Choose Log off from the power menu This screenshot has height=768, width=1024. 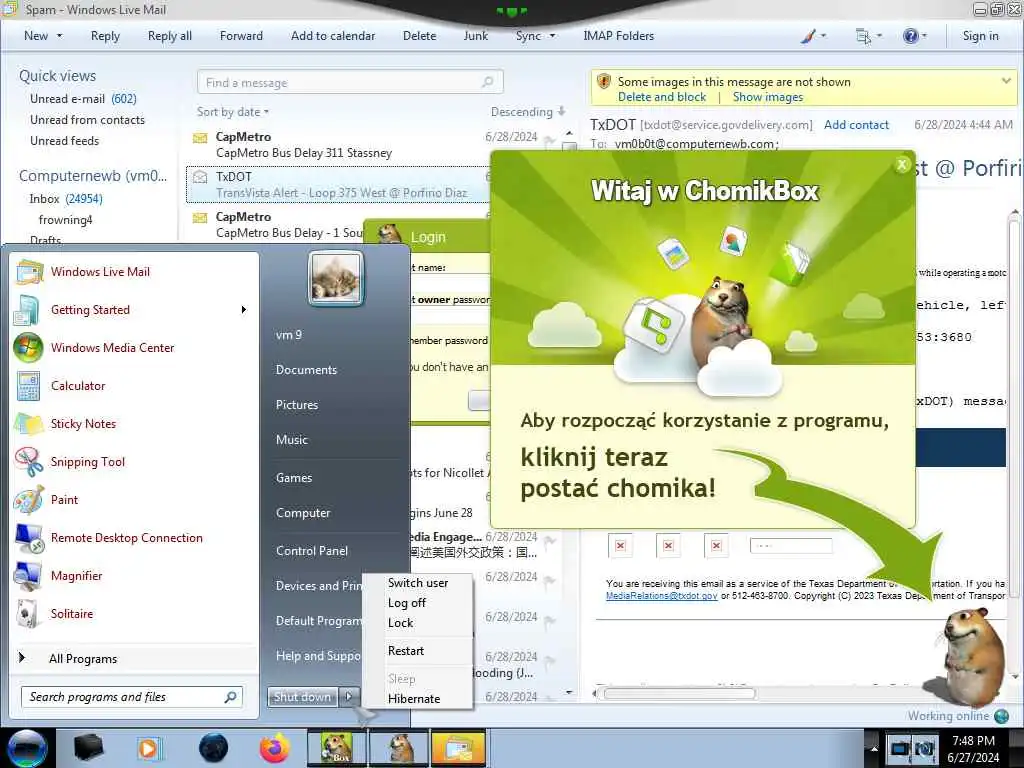(407, 603)
